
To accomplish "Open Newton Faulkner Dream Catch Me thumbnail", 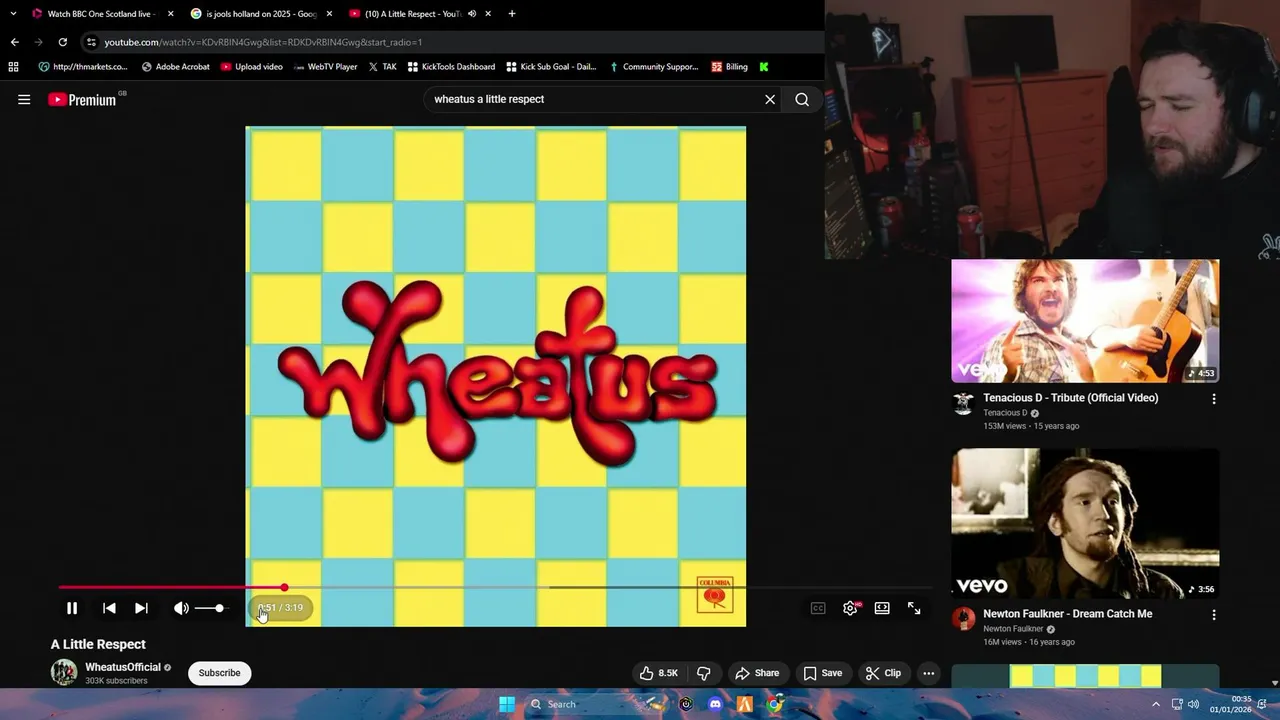I will tap(1085, 523).
